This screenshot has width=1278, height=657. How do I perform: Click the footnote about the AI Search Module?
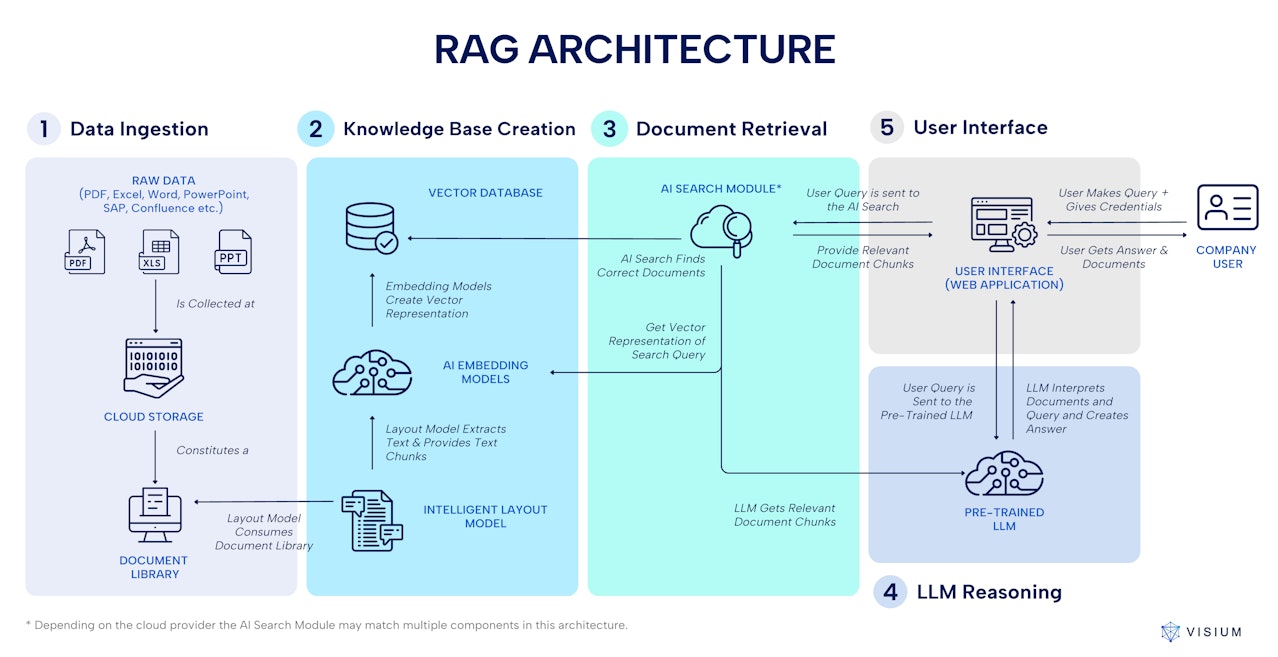326,625
